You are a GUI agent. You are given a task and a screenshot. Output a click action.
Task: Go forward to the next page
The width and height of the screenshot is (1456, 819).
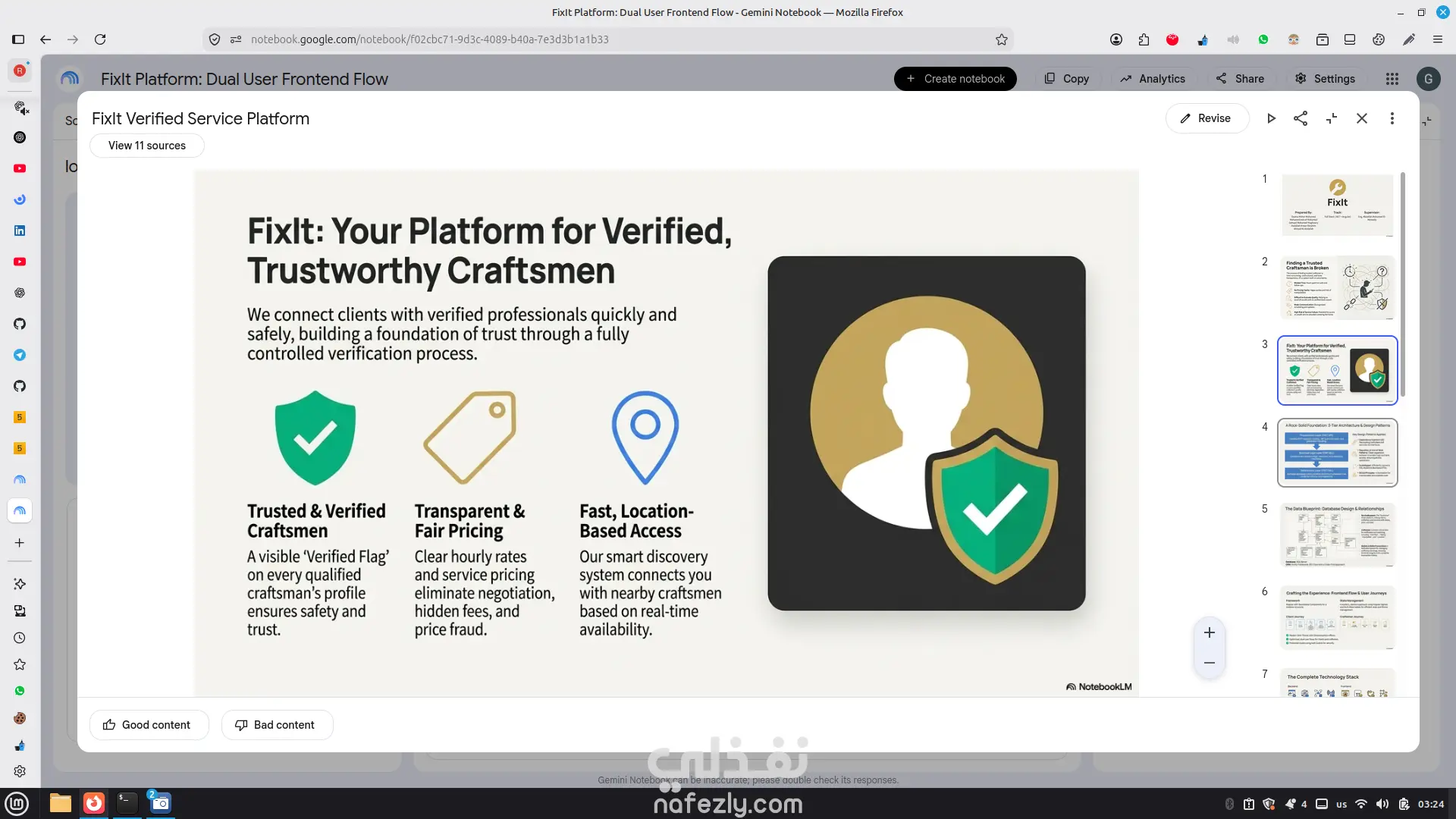73,39
